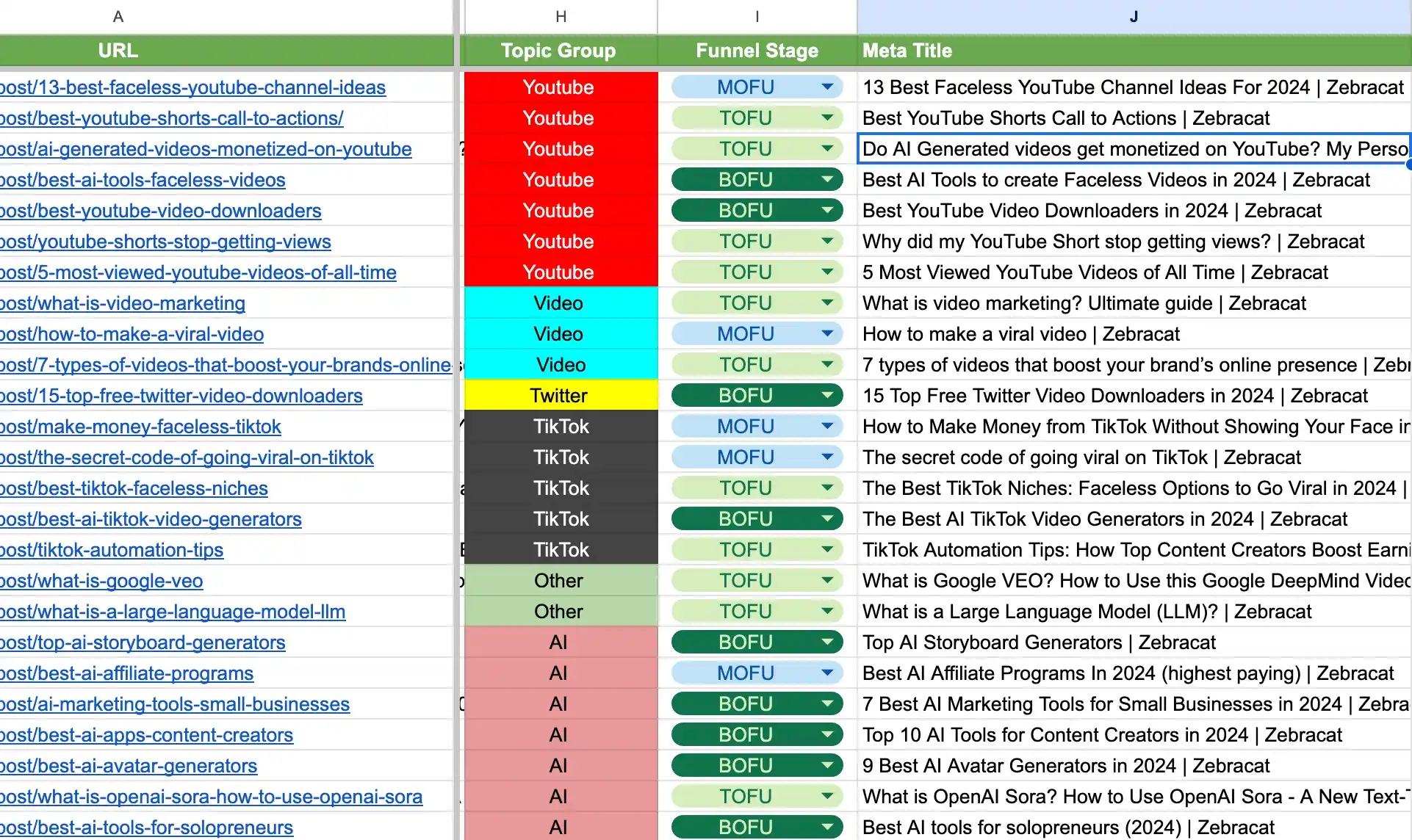The width and height of the screenshot is (1412, 840).
Task: Open the MOFU dropdown for the faceless YouTube ideas row
Action: 827,87
